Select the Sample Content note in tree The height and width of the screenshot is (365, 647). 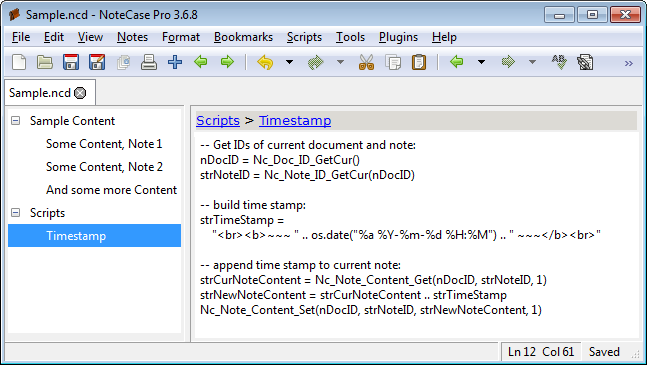[x=72, y=121]
